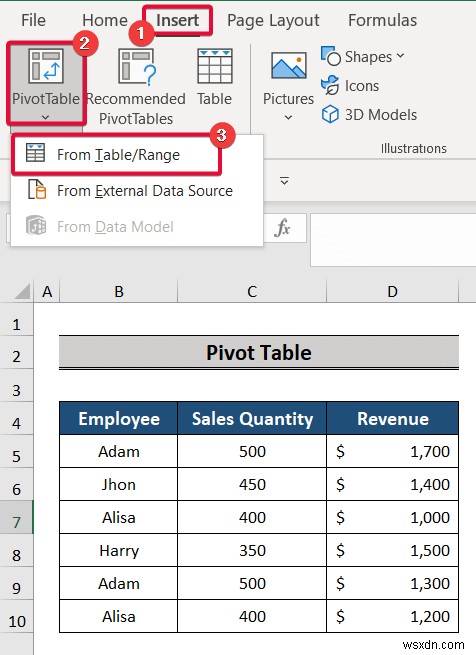
Task: Click the From Table/Range icon
Action: (x=36, y=153)
